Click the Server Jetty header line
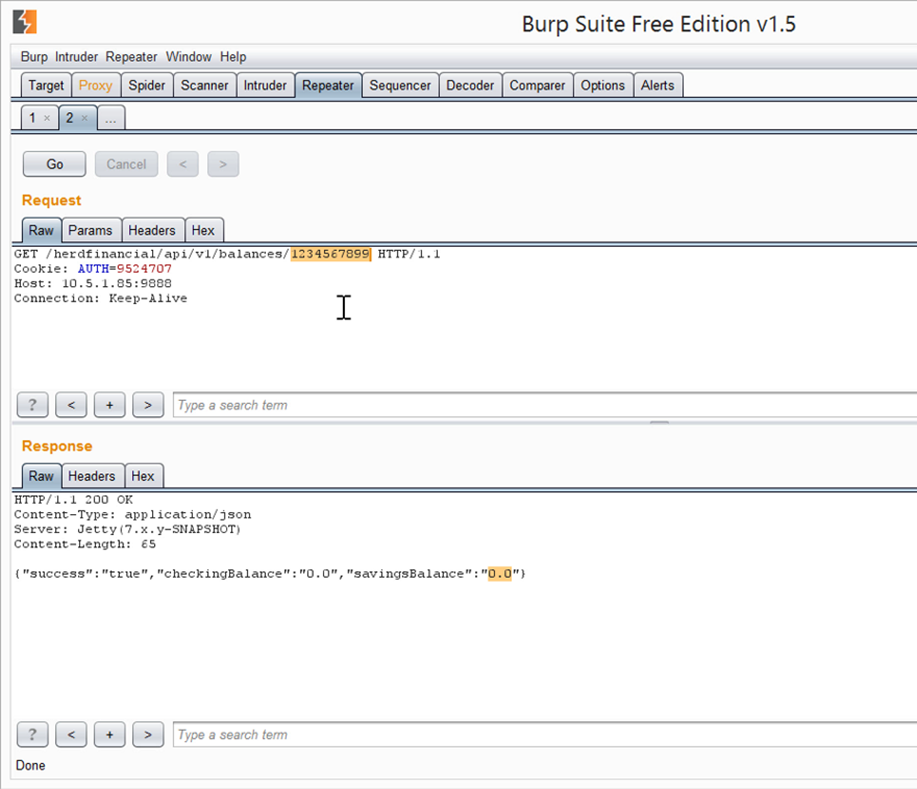 coord(127,529)
